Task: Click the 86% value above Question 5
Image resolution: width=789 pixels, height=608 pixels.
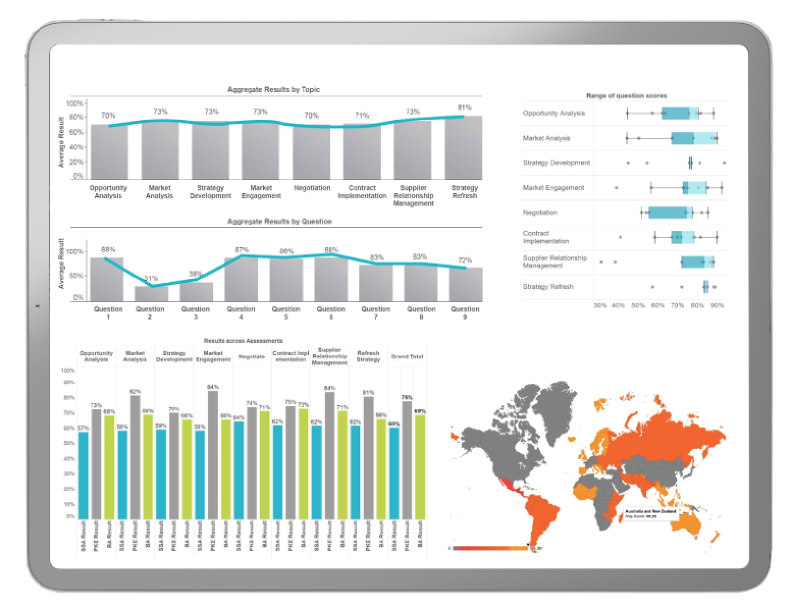Action: pyautogui.click(x=286, y=251)
